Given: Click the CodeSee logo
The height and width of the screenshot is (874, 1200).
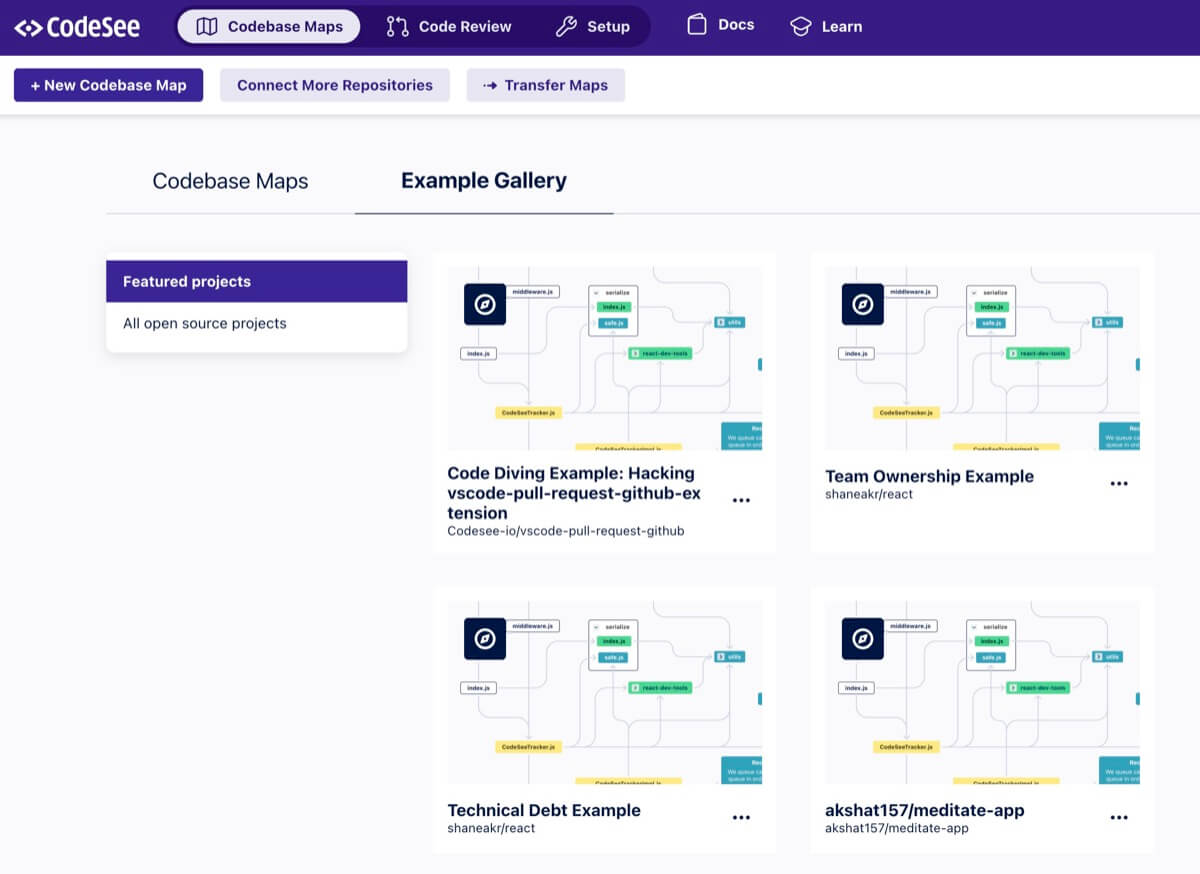Looking at the screenshot, I should point(77,27).
